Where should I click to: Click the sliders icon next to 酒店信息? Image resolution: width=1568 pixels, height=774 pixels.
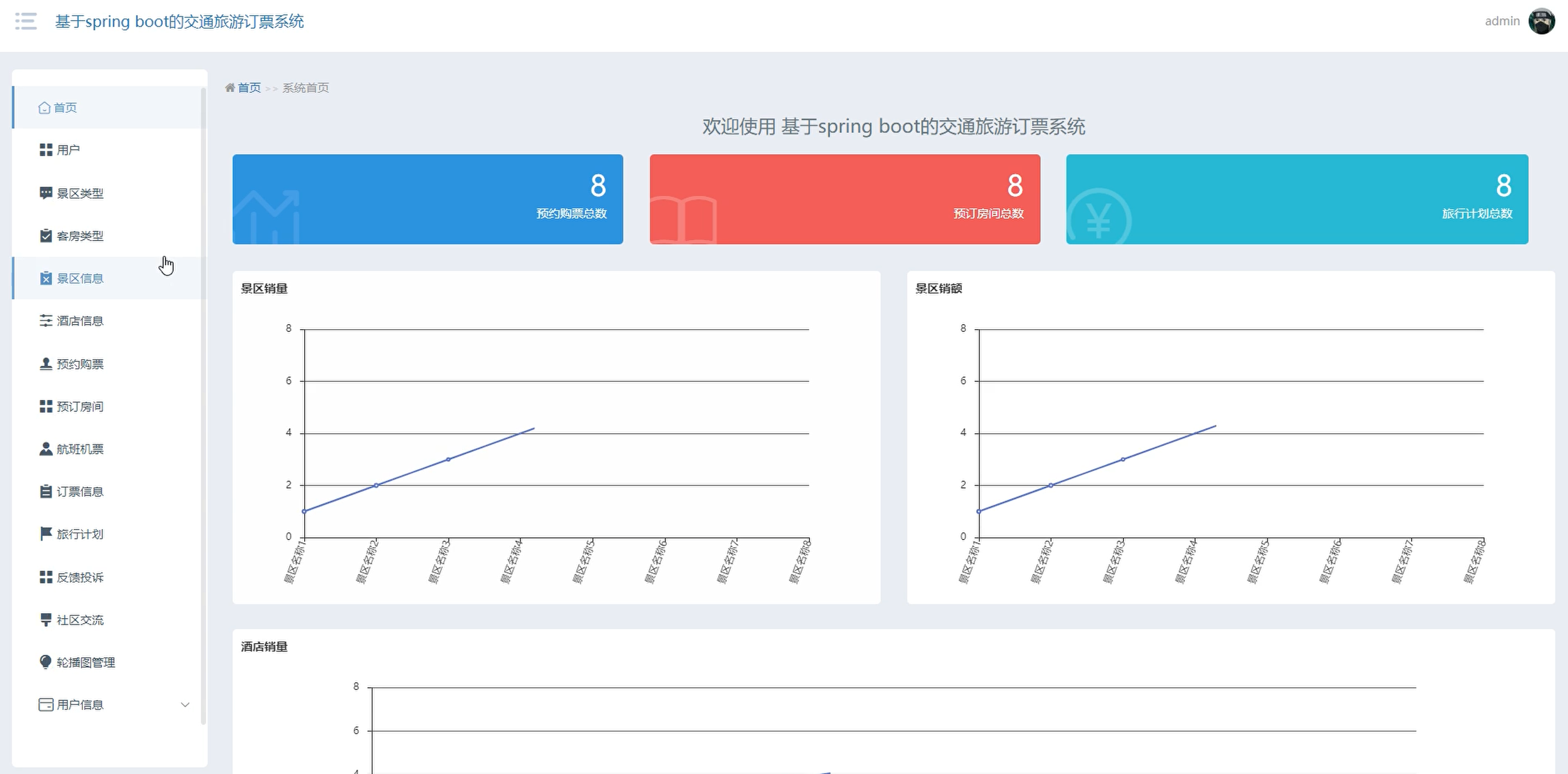[x=46, y=321]
